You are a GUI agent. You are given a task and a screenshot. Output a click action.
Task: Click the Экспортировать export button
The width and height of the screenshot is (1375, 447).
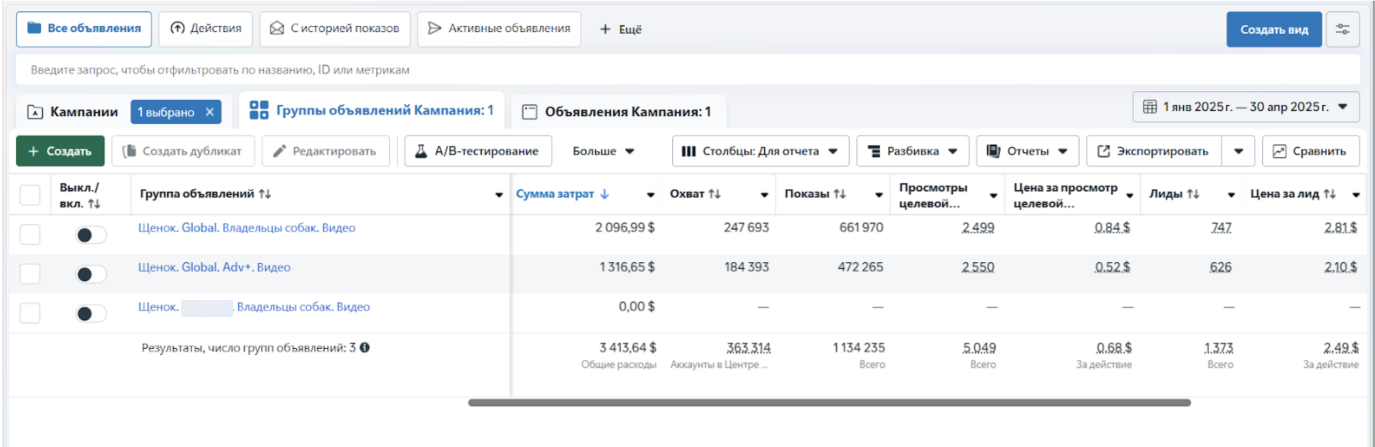click(x=1154, y=151)
